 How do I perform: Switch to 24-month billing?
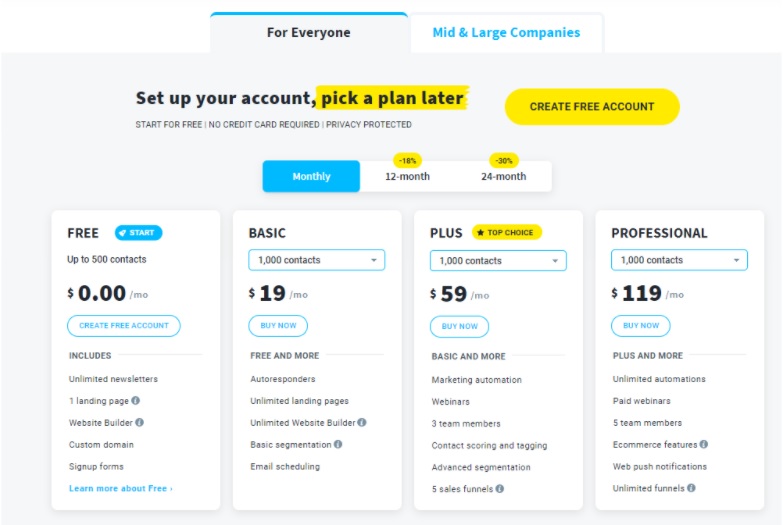click(503, 176)
